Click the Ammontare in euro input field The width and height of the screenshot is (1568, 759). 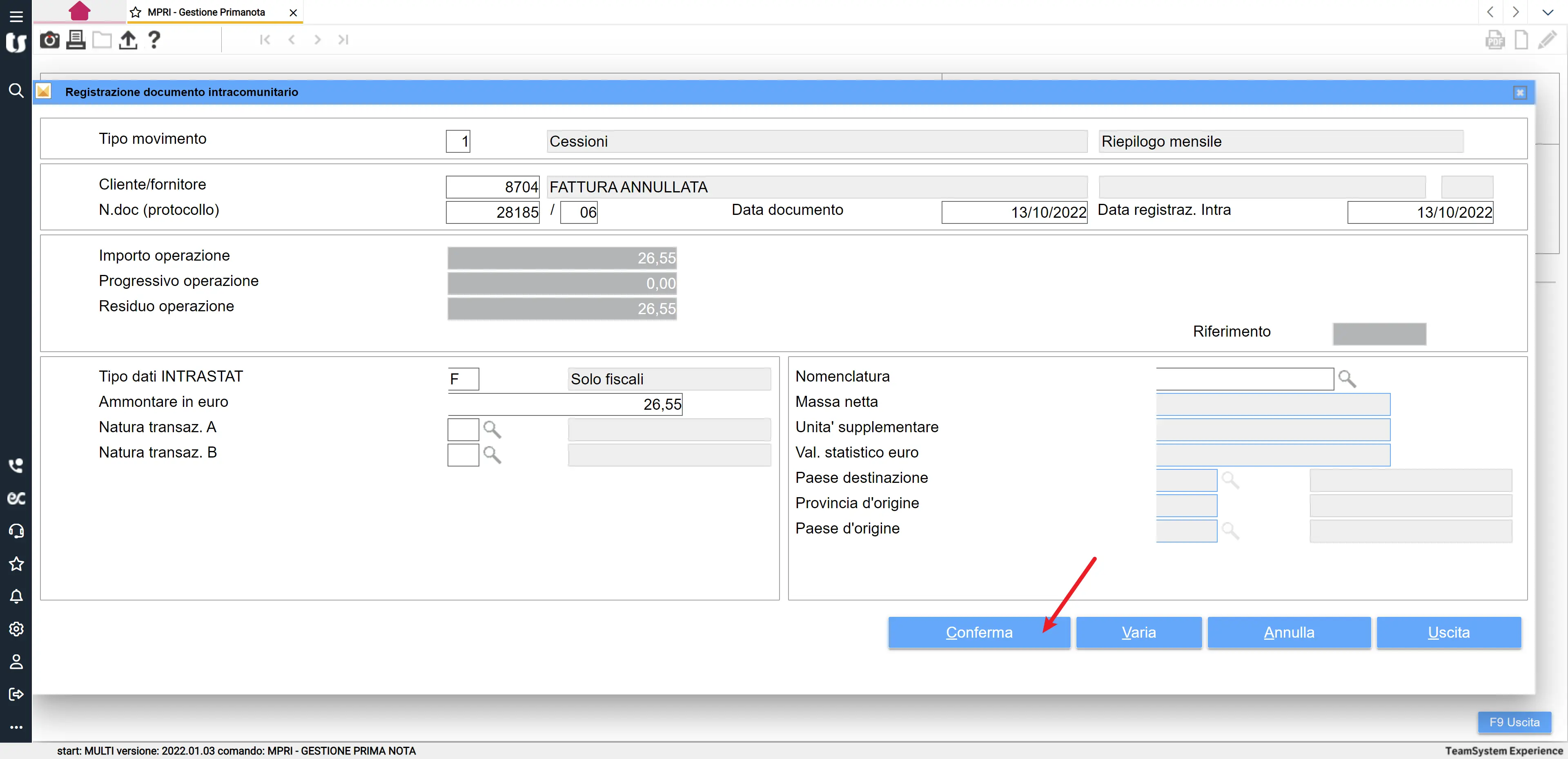click(x=565, y=404)
